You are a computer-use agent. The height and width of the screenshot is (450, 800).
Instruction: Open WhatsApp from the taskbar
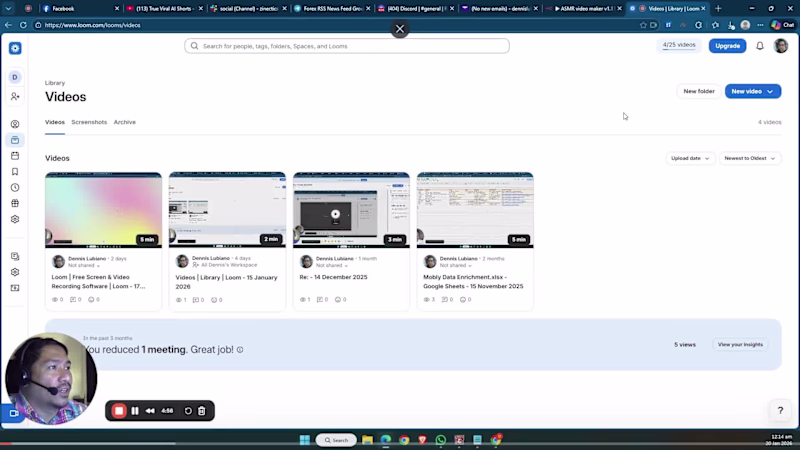(x=441, y=440)
